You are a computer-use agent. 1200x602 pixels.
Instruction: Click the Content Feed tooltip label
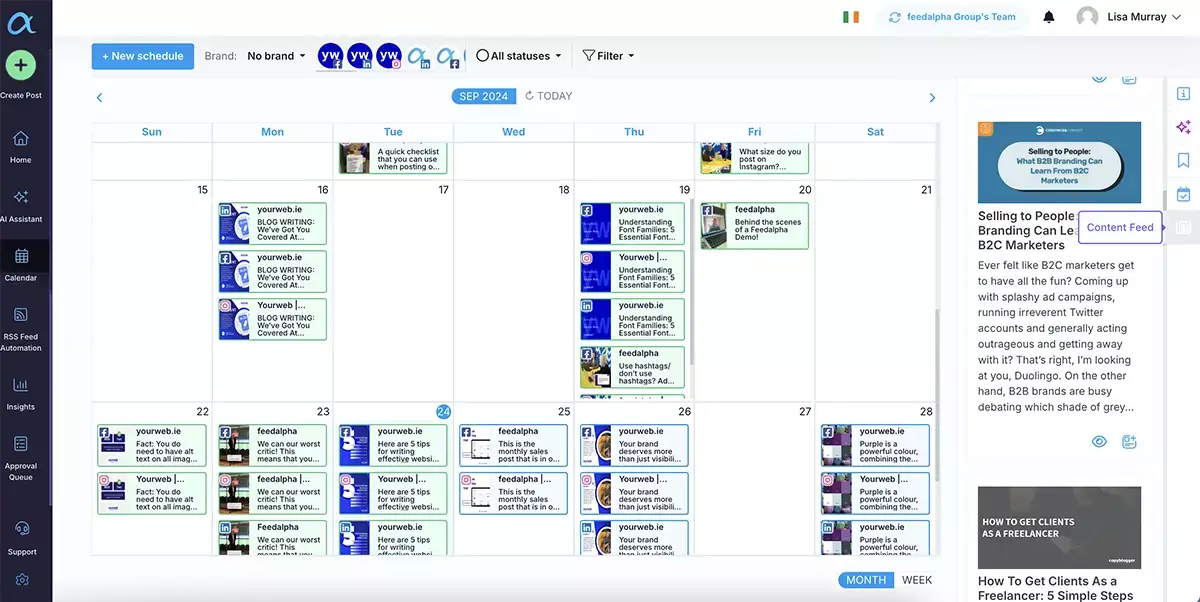[1120, 227]
